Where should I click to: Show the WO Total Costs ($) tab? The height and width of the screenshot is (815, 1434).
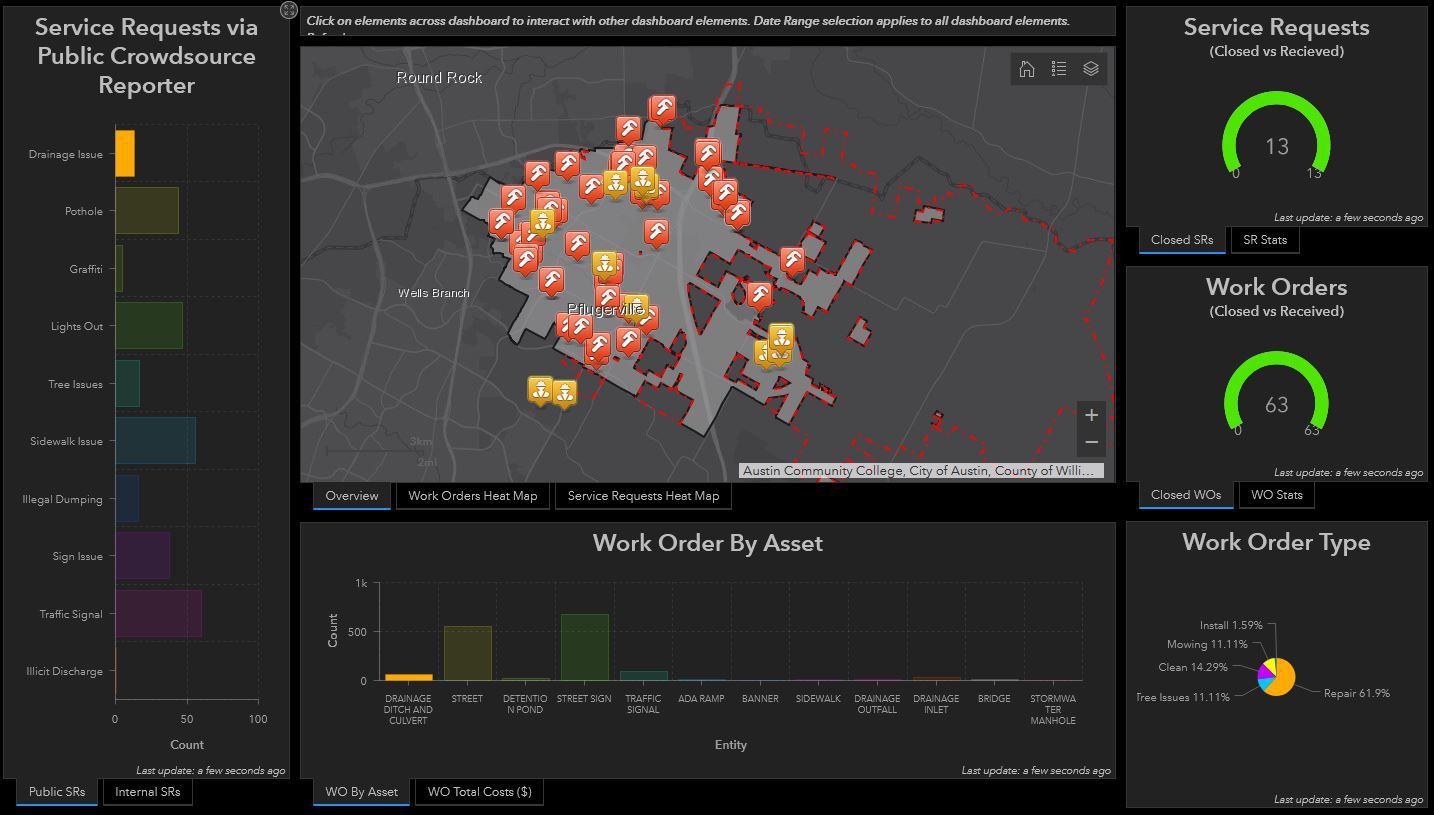pyautogui.click(x=479, y=792)
